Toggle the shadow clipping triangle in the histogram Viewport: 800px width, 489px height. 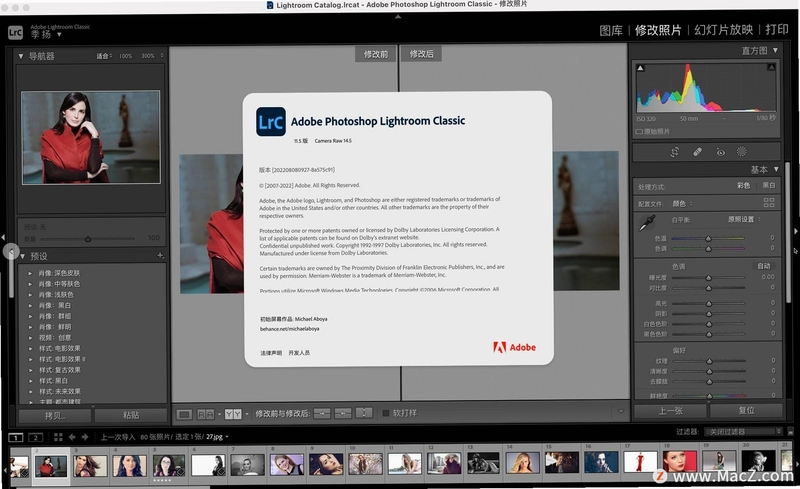pos(640,67)
